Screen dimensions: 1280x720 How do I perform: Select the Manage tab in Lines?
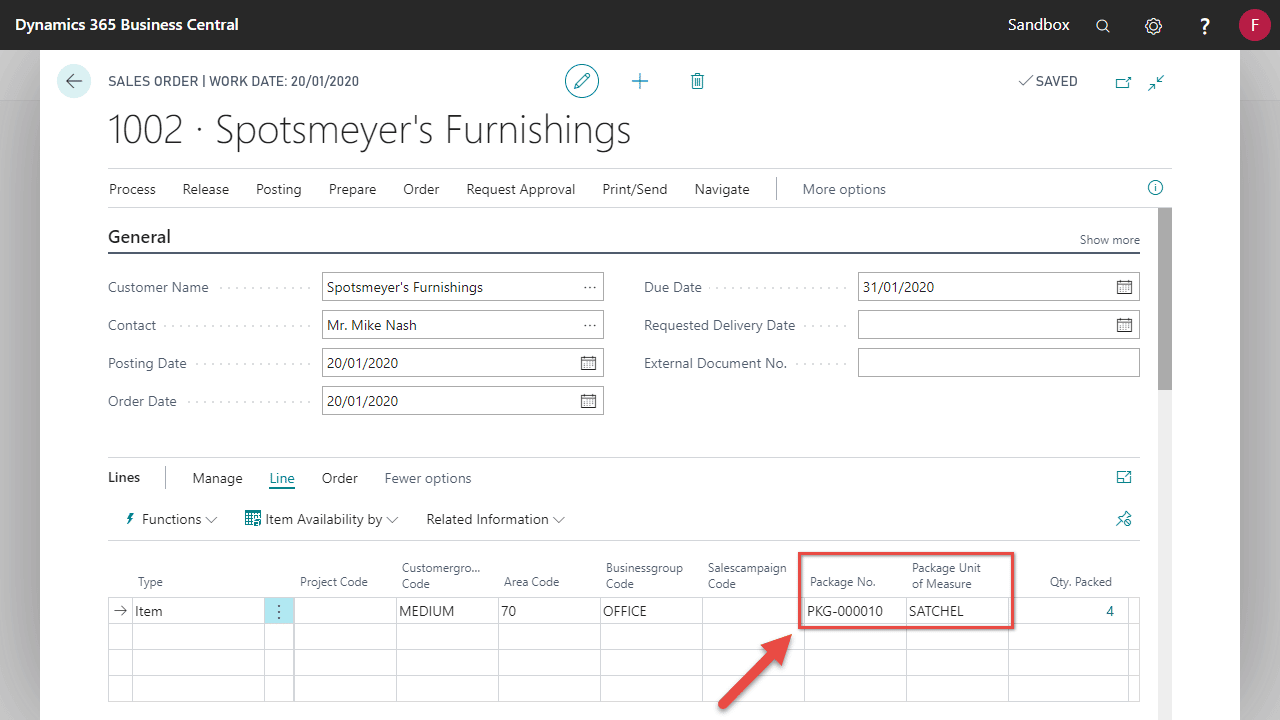217,478
